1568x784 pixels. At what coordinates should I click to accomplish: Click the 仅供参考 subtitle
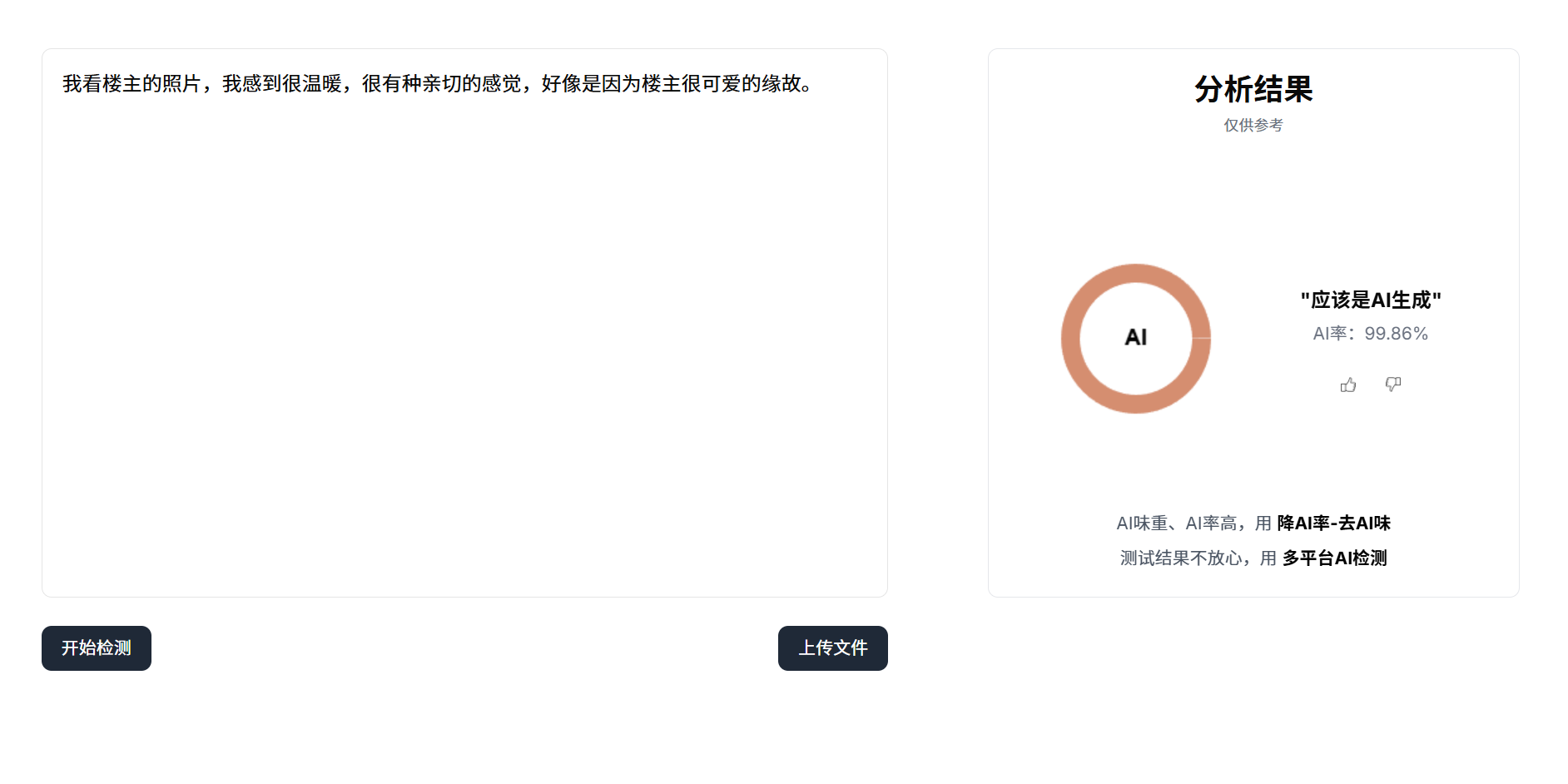(x=1253, y=126)
